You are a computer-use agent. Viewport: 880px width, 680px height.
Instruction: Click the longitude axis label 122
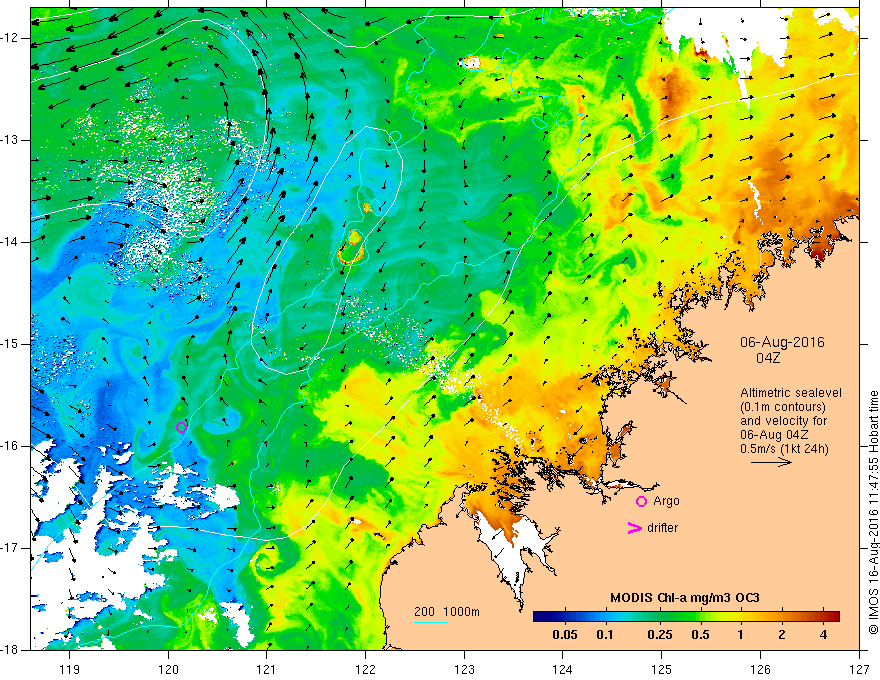click(x=365, y=669)
